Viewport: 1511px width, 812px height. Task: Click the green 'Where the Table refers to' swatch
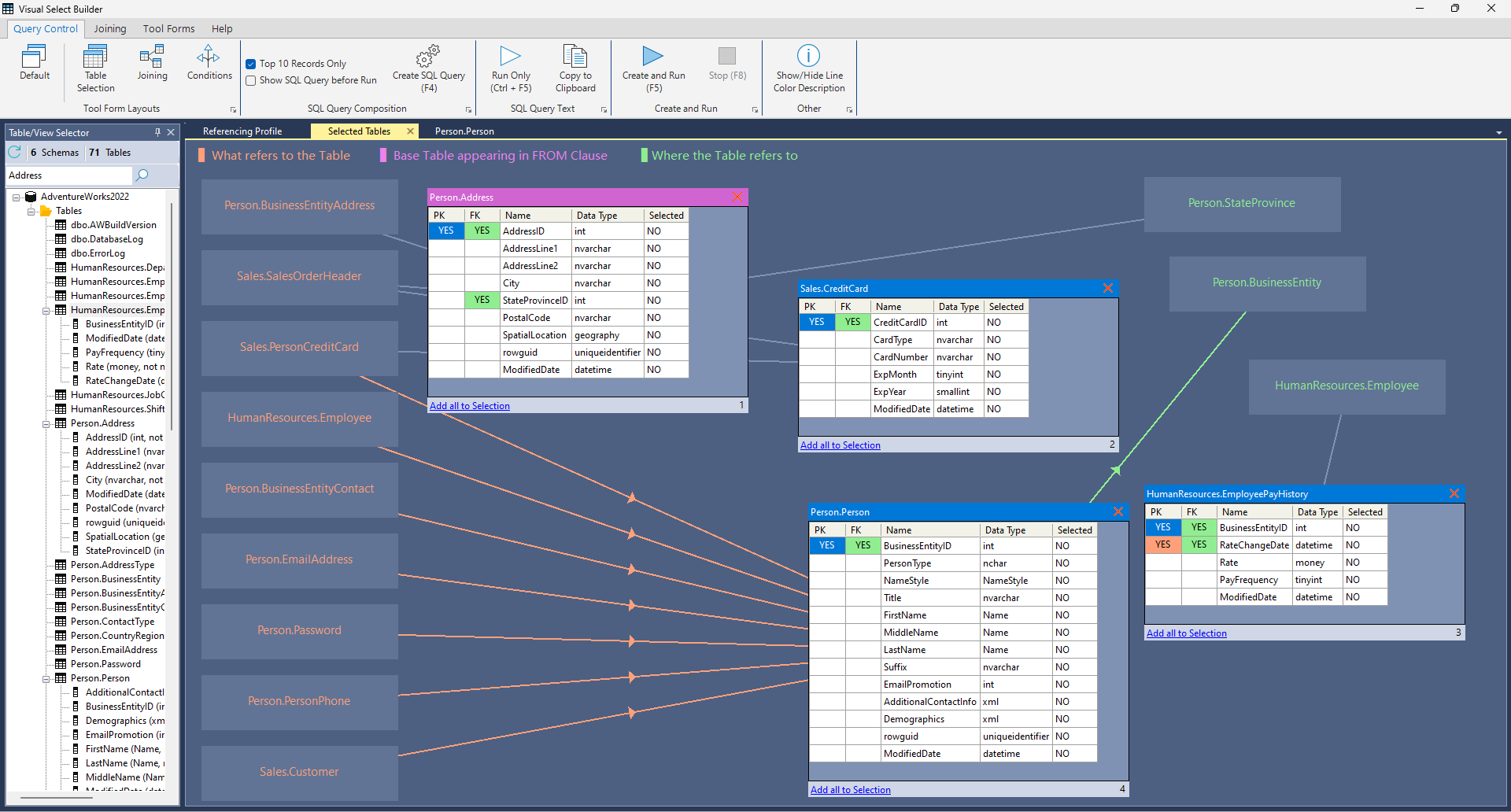point(645,156)
